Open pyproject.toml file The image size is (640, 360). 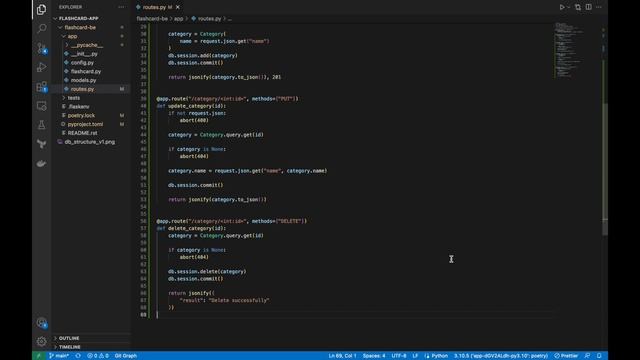[x=85, y=124]
